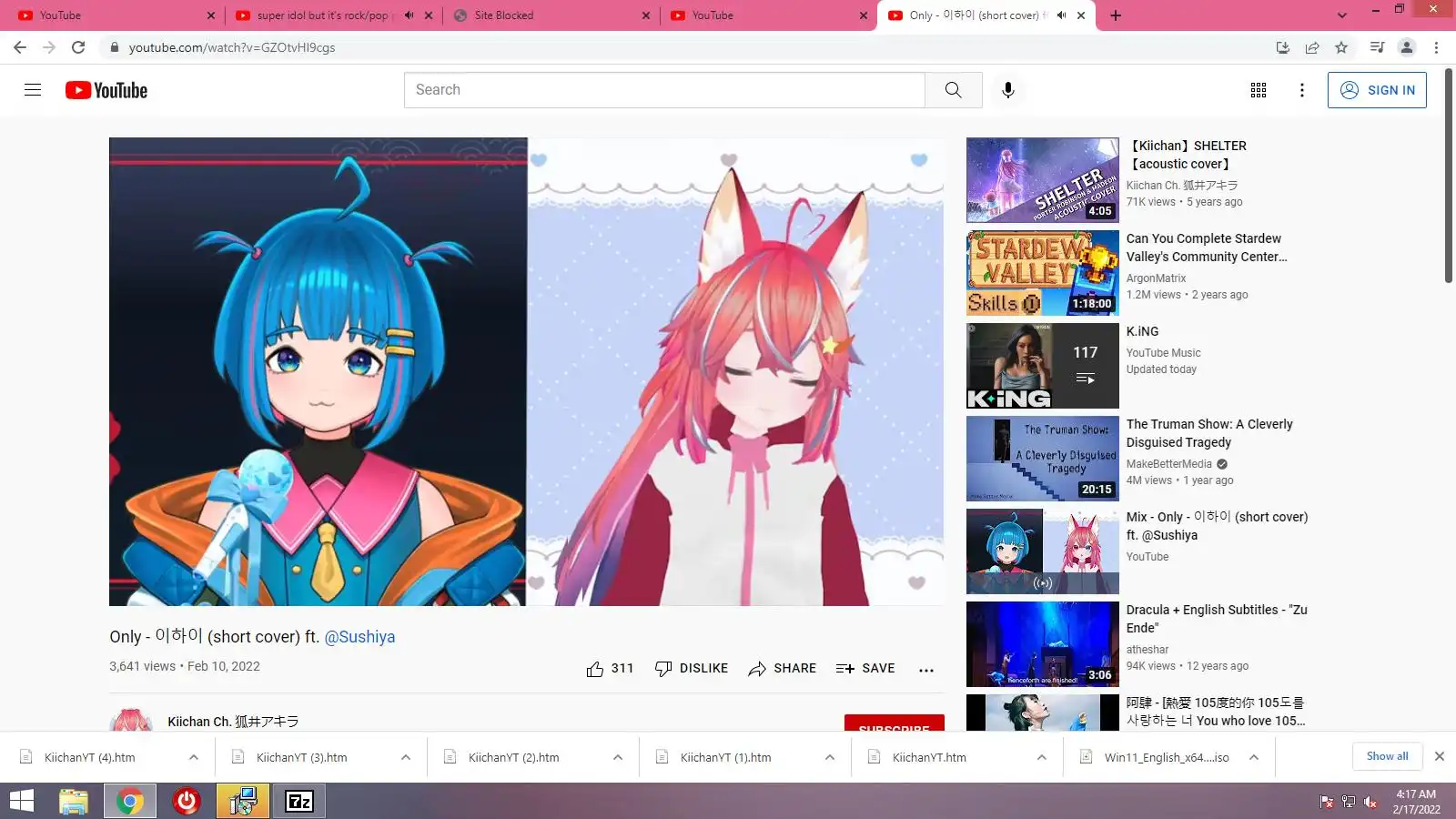Click the page vertical scrollbar

point(1449,177)
